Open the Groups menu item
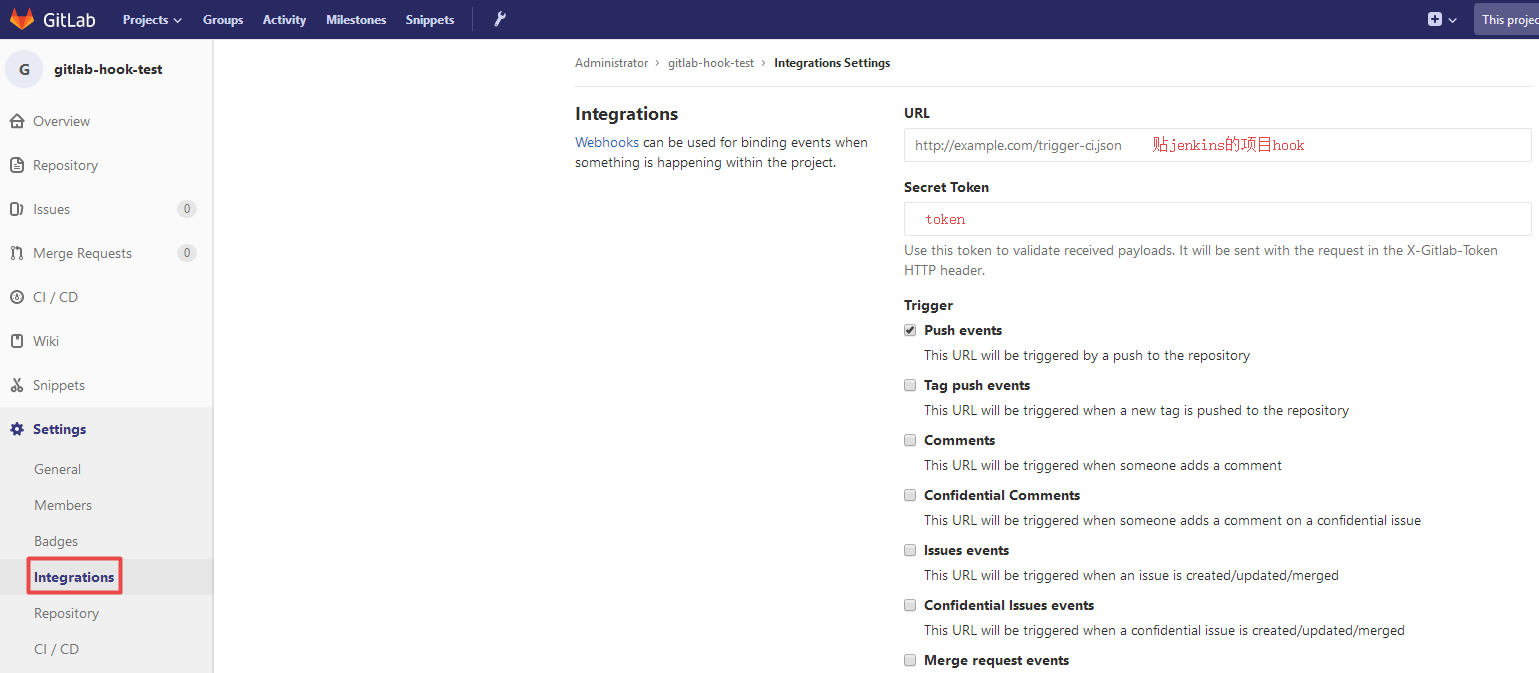The image size is (1539, 673). [x=223, y=20]
